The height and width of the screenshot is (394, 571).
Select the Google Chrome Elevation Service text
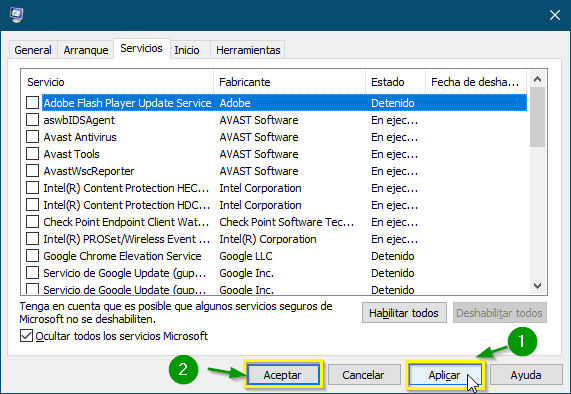coord(122,256)
